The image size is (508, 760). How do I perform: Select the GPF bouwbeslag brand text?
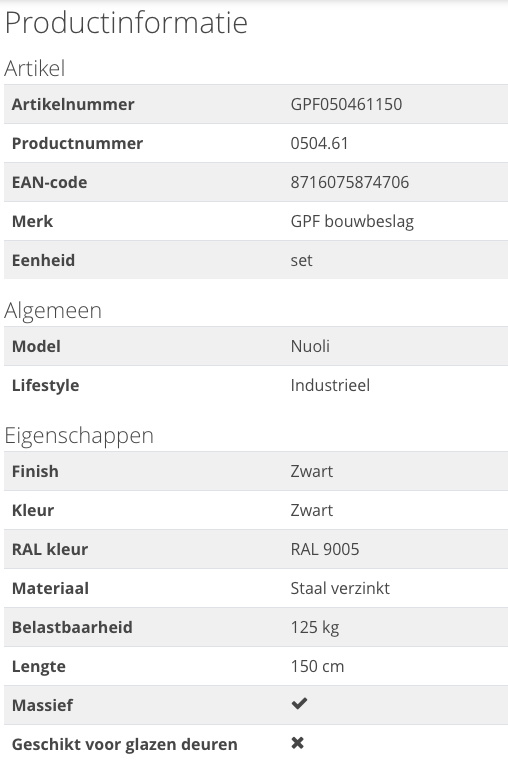click(352, 222)
